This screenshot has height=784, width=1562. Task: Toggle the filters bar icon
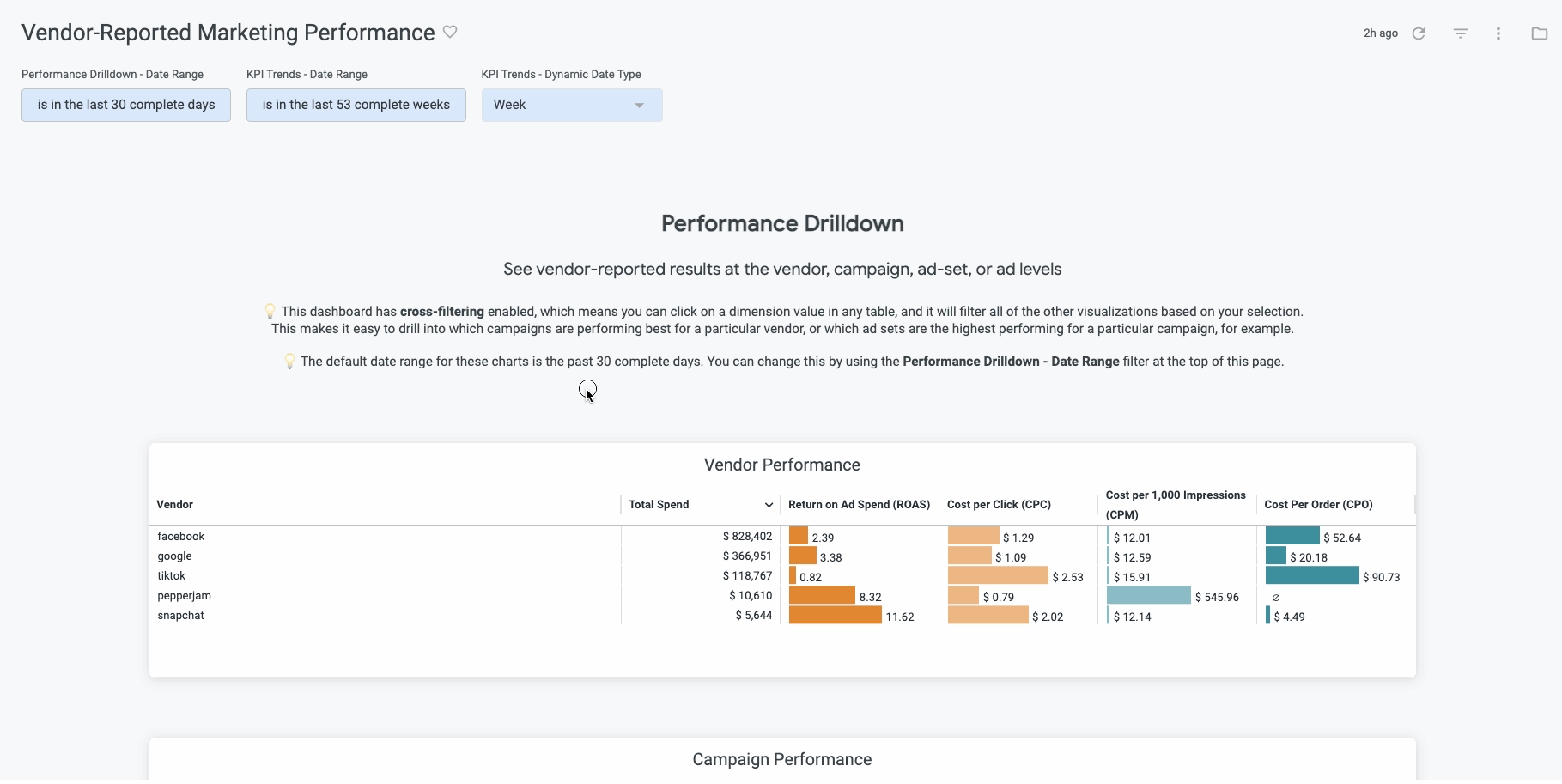[x=1460, y=33]
